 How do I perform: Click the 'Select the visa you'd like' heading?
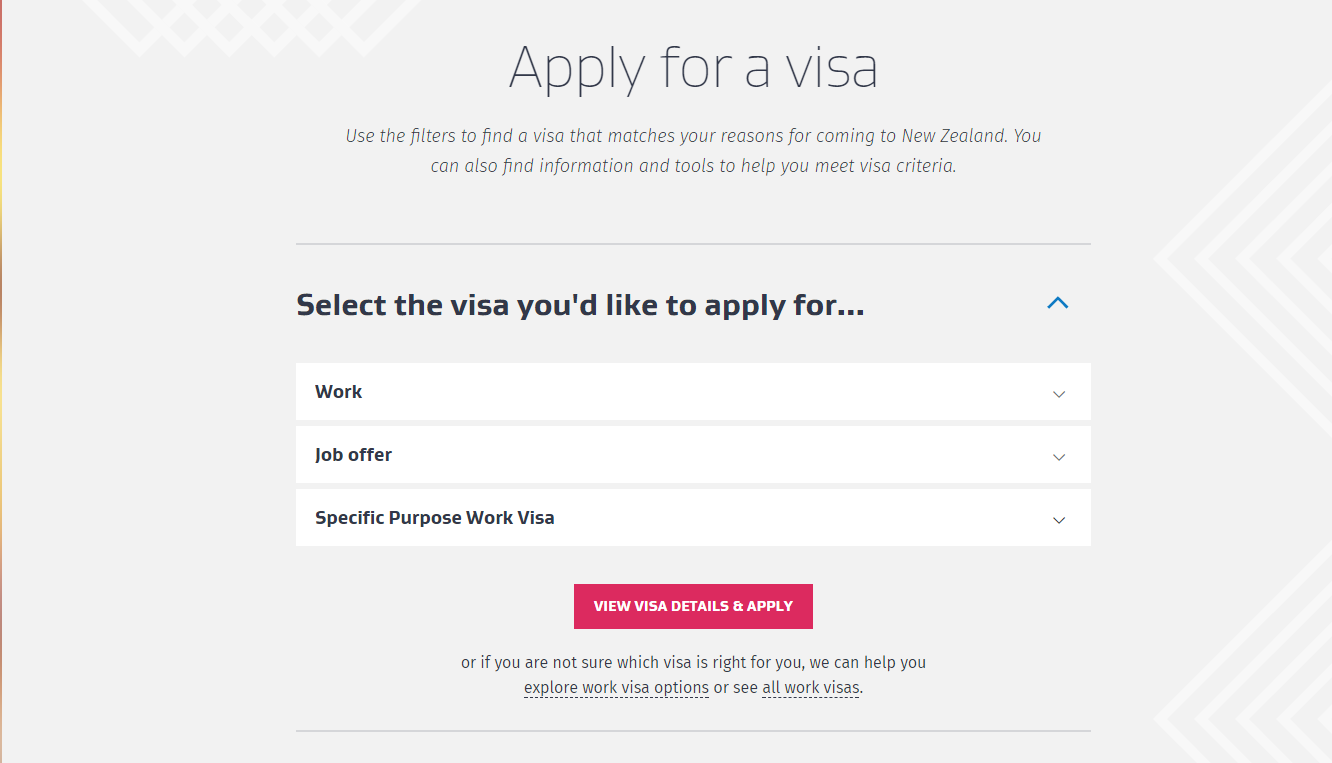point(580,305)
